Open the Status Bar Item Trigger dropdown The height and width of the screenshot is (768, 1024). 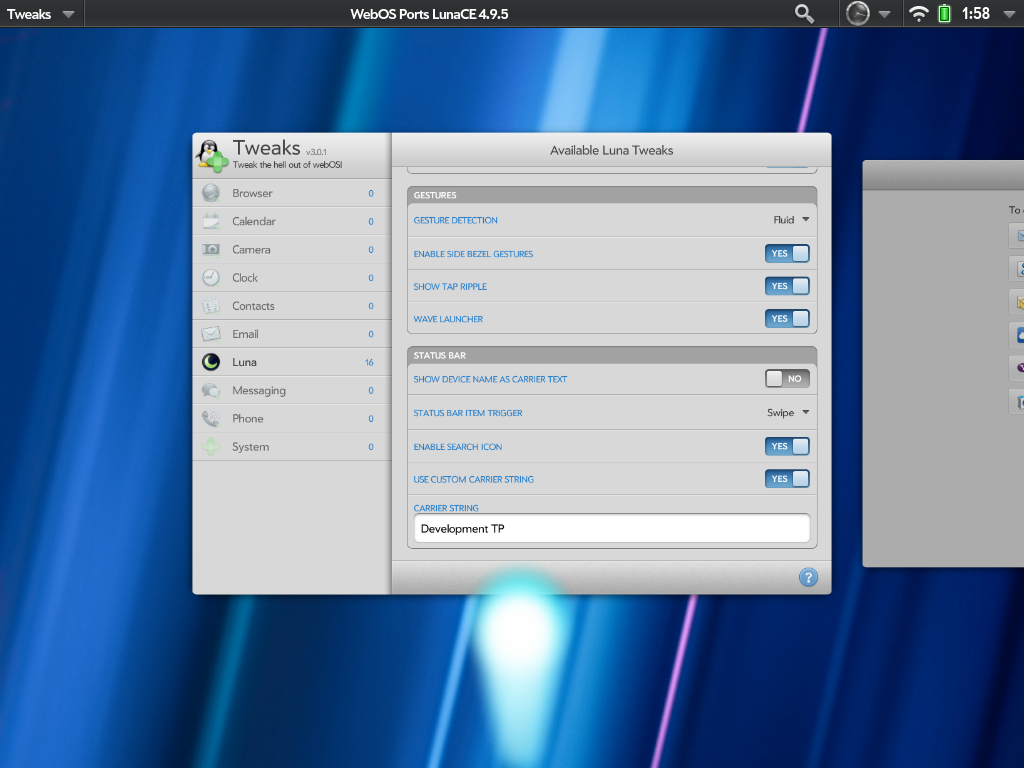[787, 413]
